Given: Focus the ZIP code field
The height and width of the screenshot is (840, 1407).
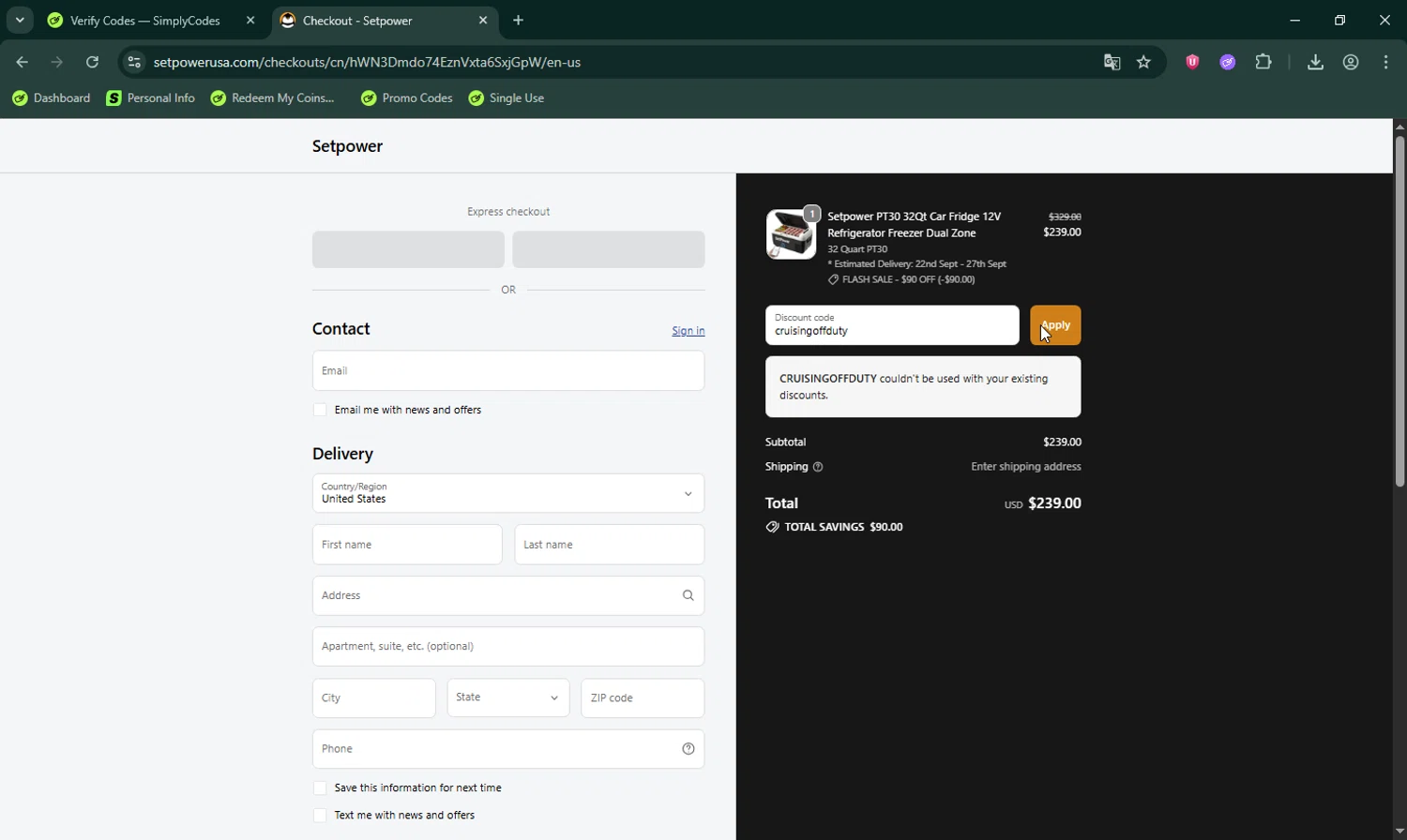Looking at the screenshot, I should coord(643,698).
